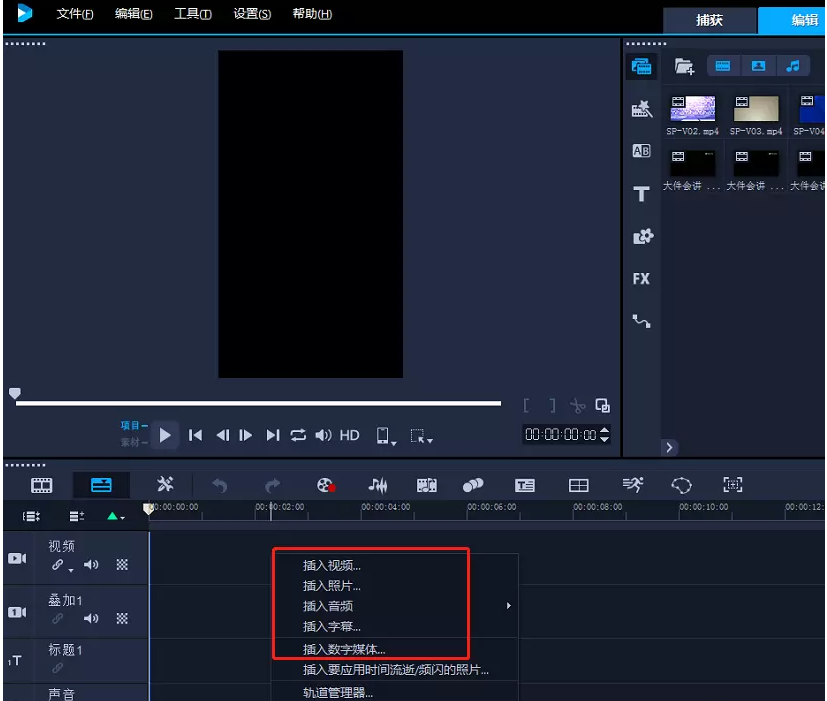Viewport: 827px width, 701px height.
Task: Open the motion tracking tool
Action: [631, 485]
